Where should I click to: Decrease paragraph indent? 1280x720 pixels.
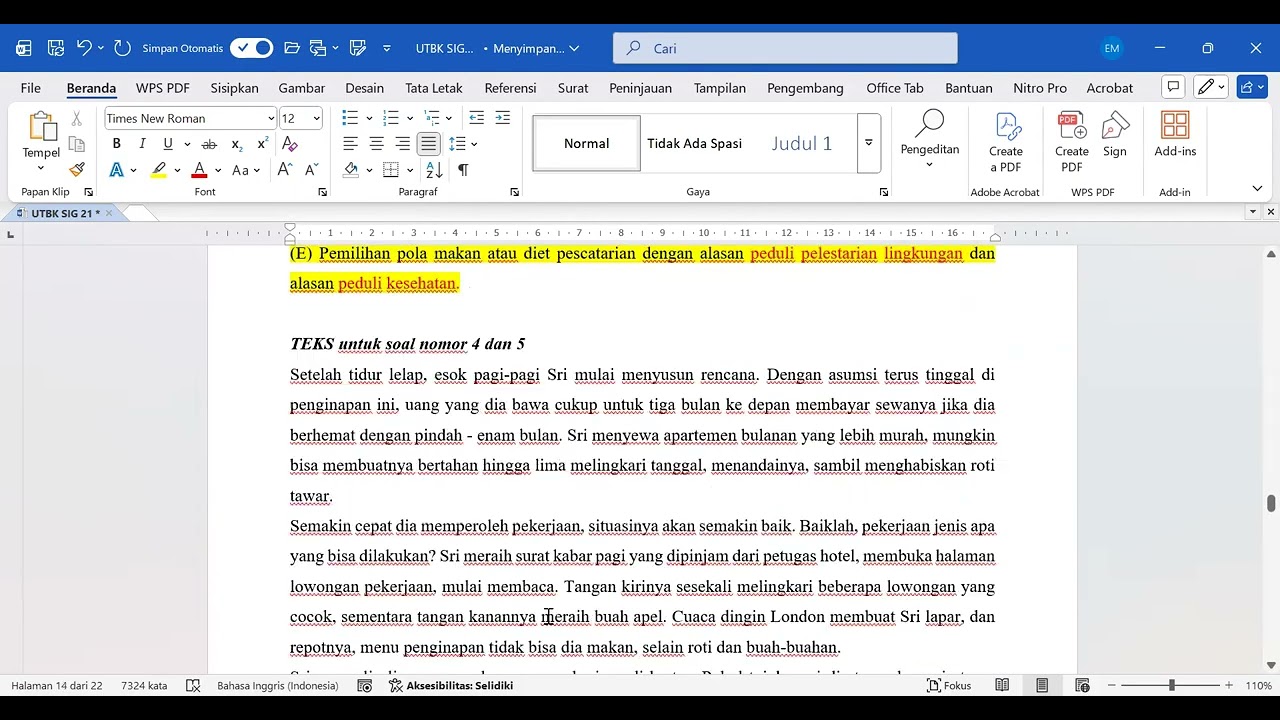pos(477,118)
